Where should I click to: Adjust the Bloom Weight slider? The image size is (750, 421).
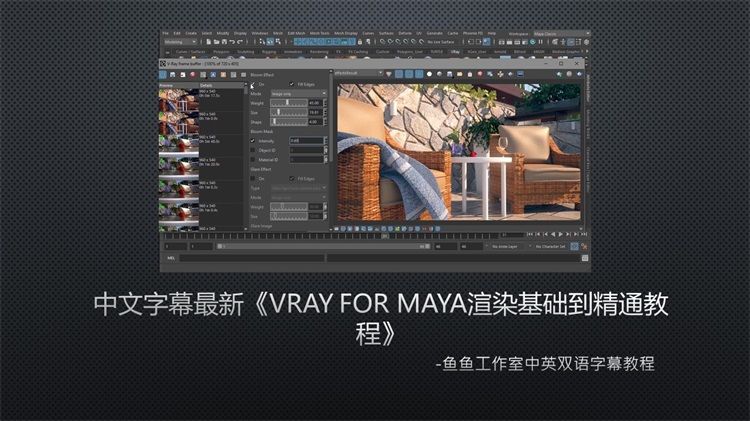click(x=289, y=103)
